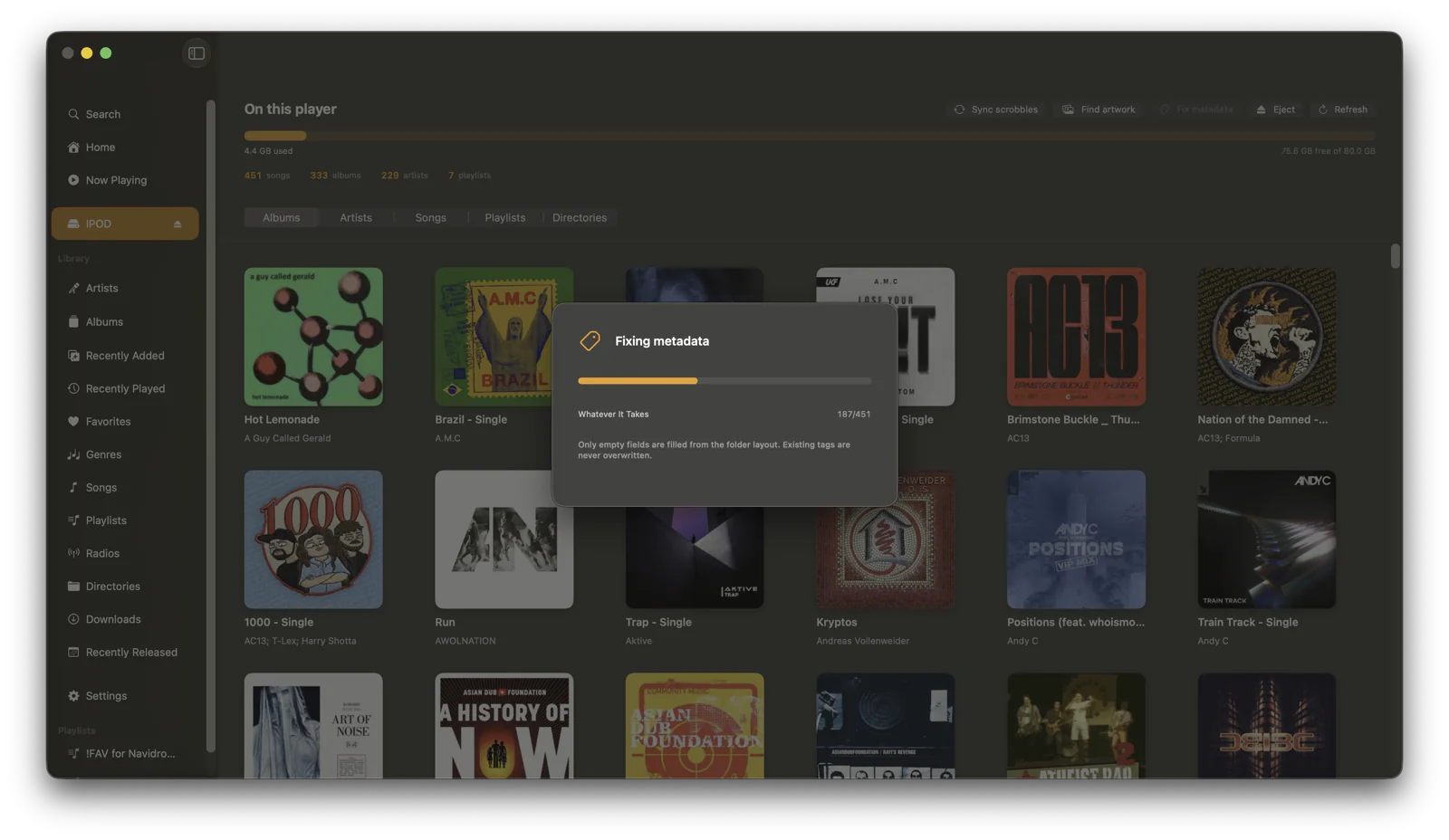Click the IPOD device drive icon
The width and height of the screenshot is (1449, 840).
[x=73, y=224]
